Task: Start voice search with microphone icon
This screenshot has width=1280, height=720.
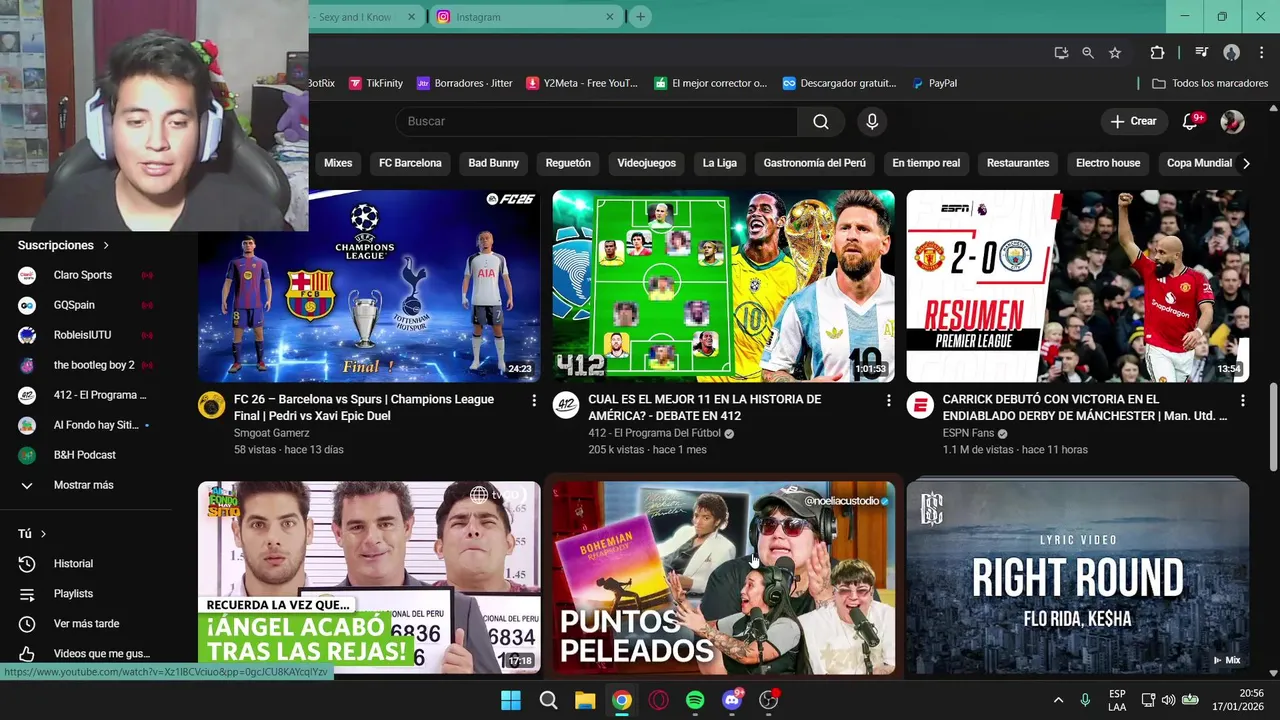Action: point(872,121)
